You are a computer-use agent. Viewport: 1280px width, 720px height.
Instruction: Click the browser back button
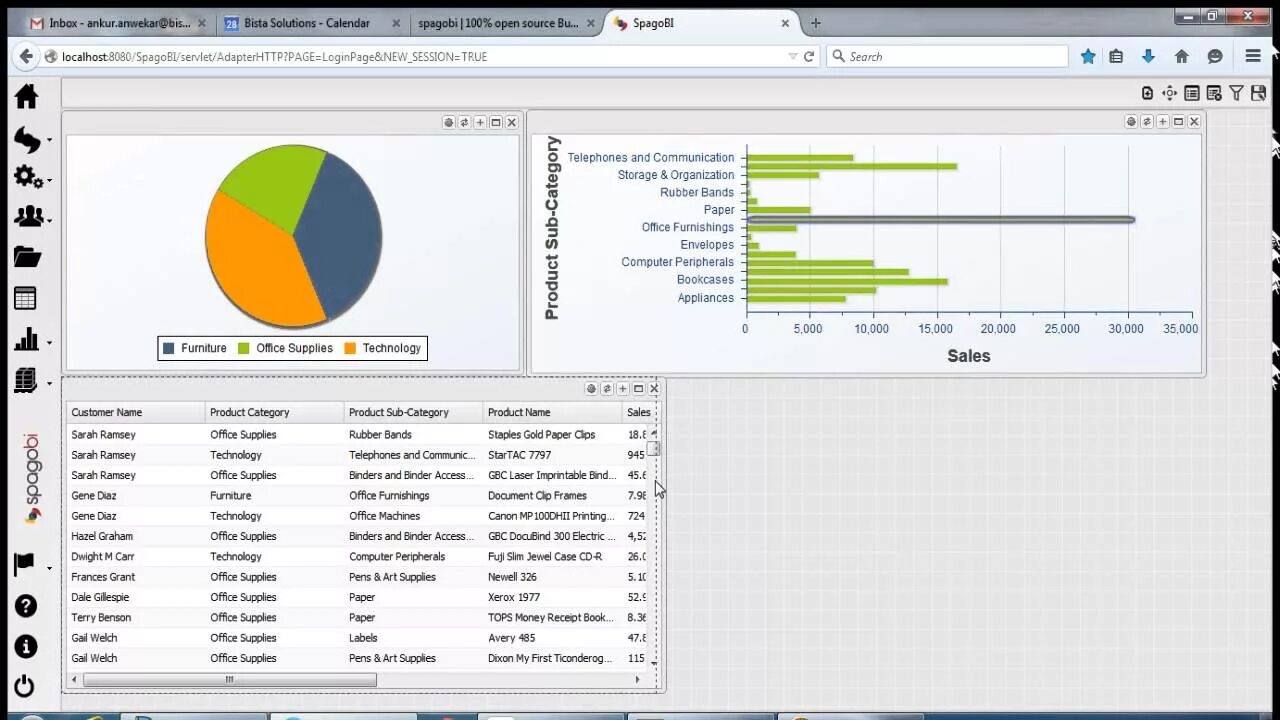pos(26,57)
